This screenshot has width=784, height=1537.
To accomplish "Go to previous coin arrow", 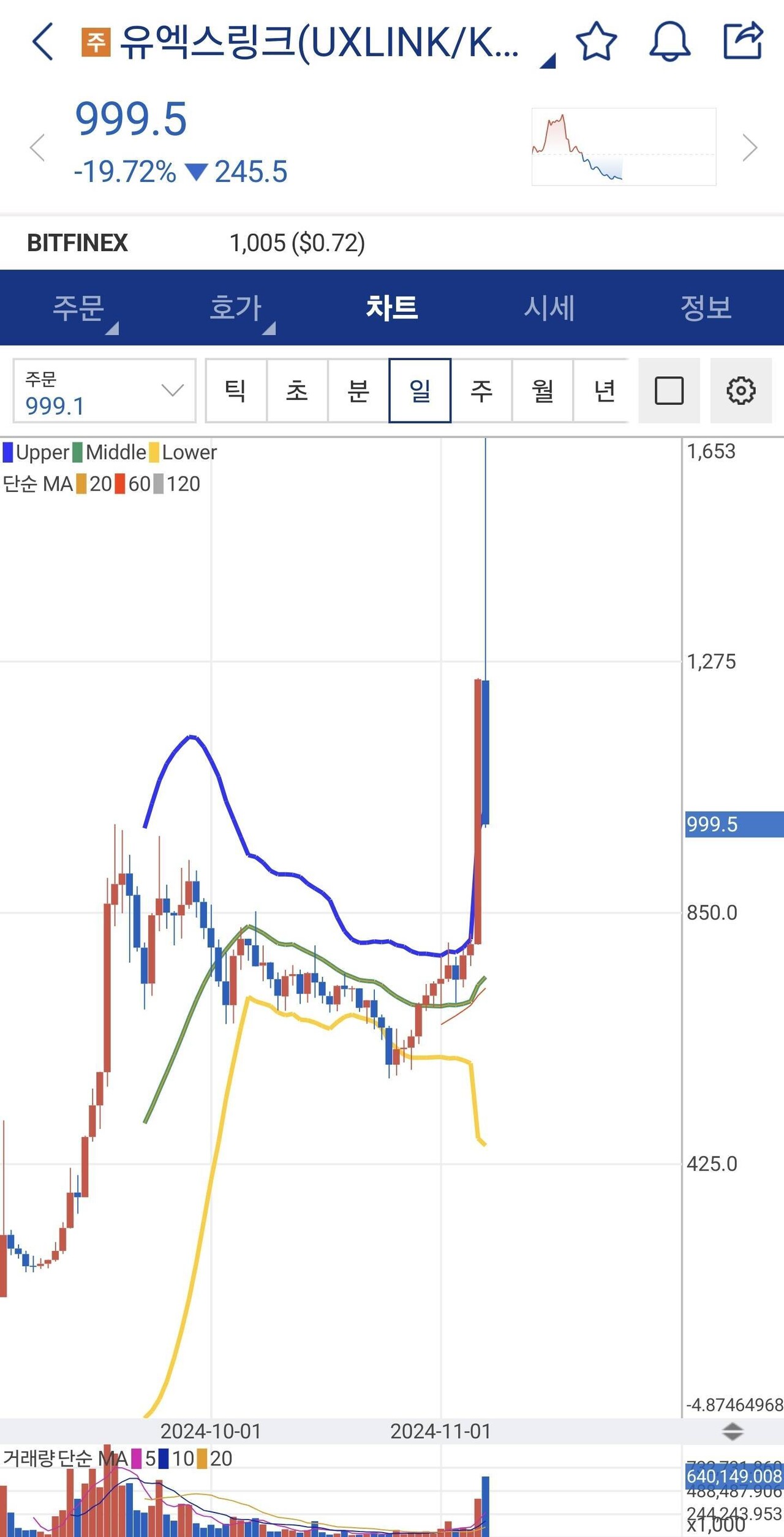I will coord(38,148).
